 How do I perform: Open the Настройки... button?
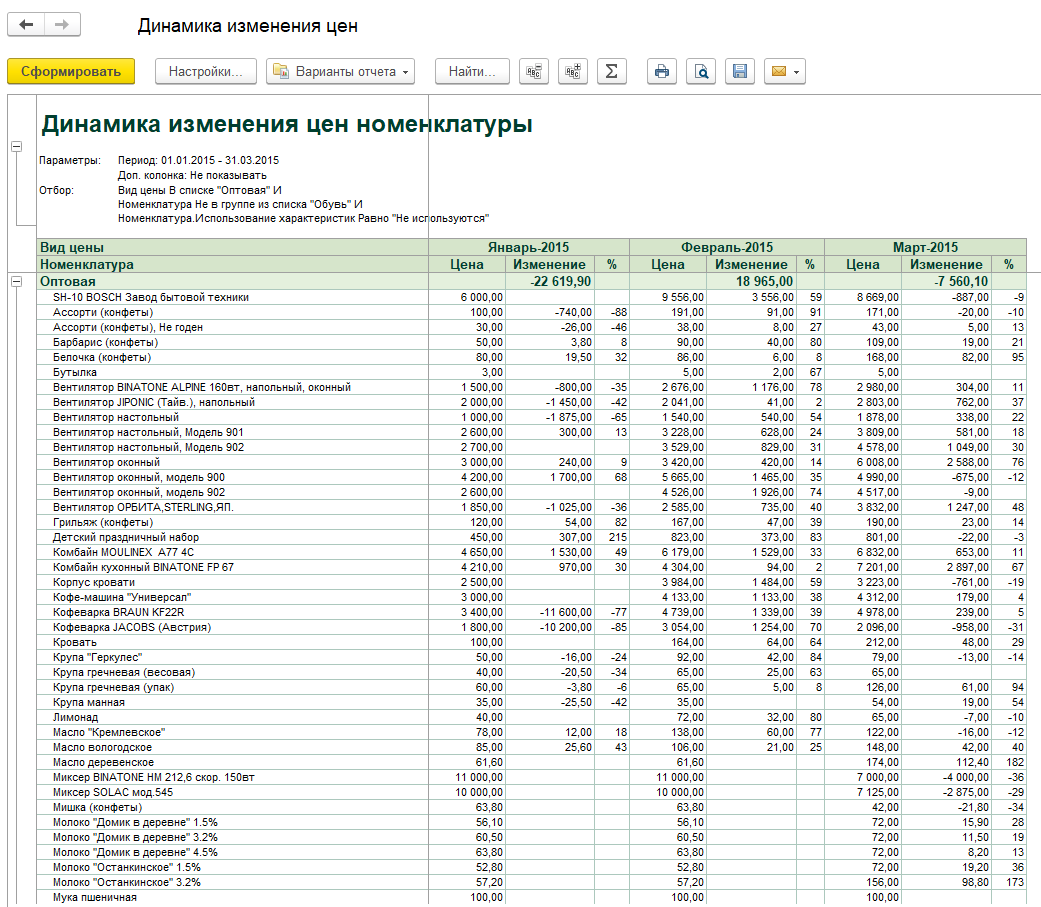click(206, 71)
